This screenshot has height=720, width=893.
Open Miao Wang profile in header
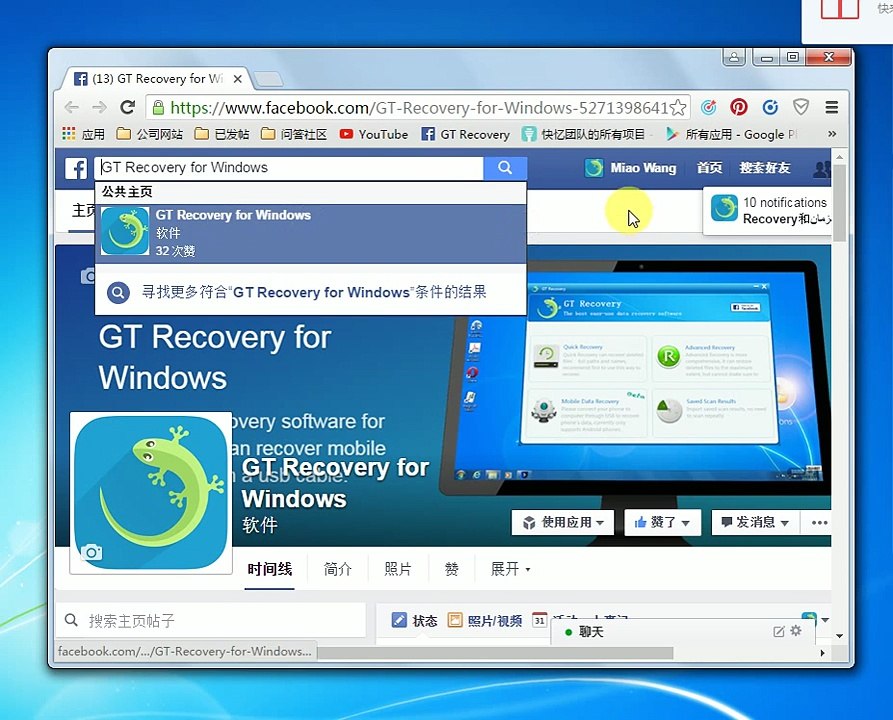(630, 168)
